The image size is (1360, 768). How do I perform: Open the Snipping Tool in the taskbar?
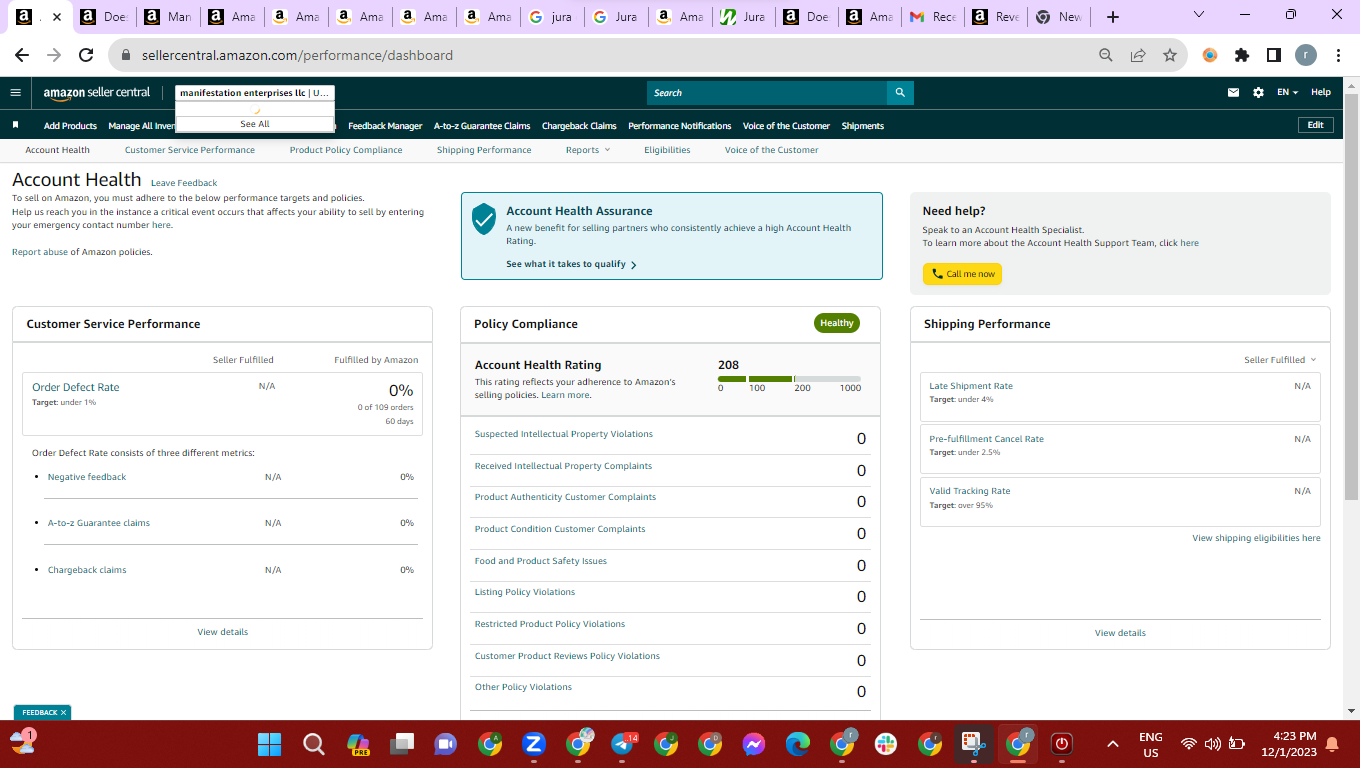973,744
